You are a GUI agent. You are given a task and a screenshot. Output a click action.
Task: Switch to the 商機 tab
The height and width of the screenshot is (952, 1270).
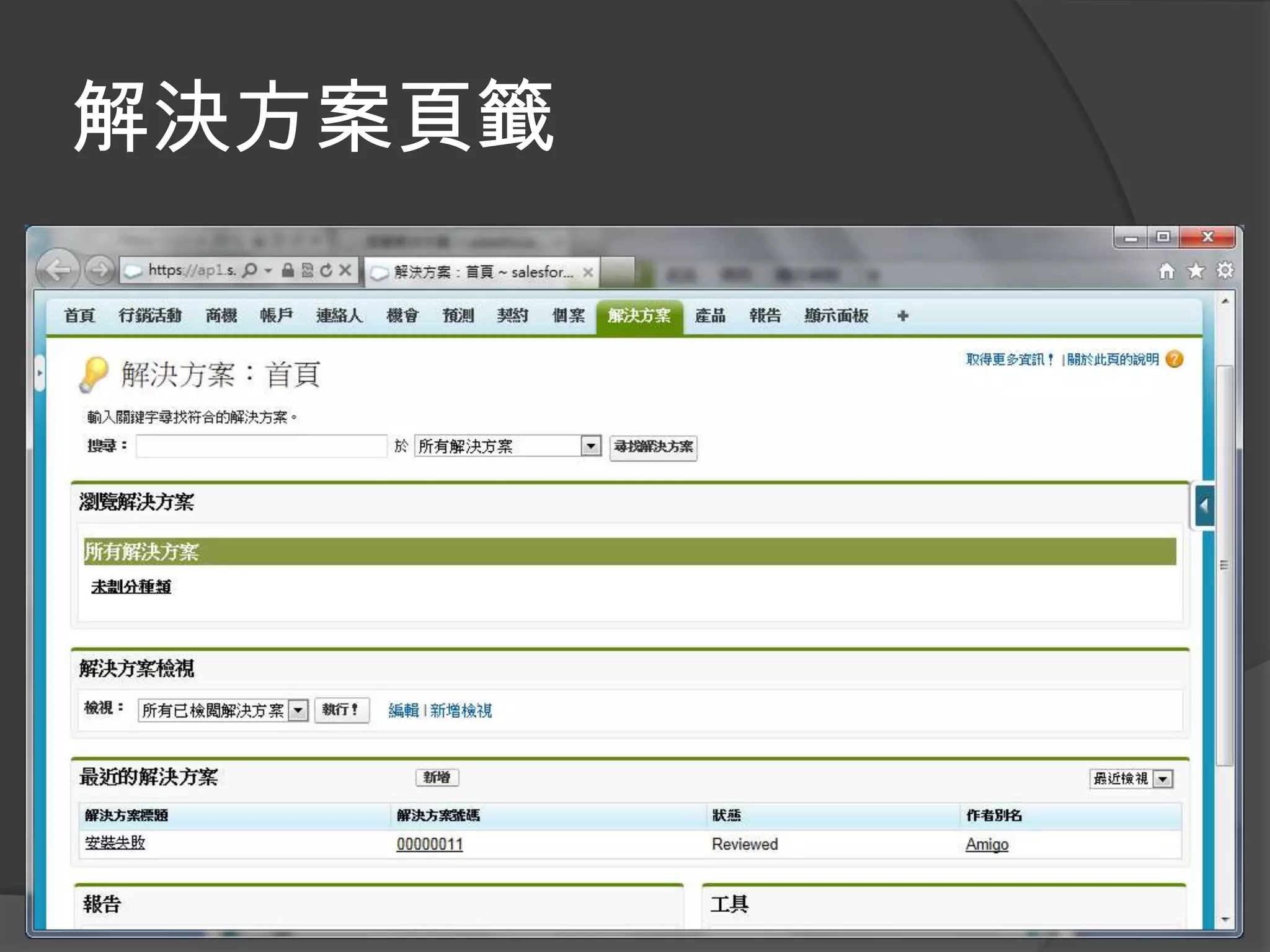click(x=221, y=316)
